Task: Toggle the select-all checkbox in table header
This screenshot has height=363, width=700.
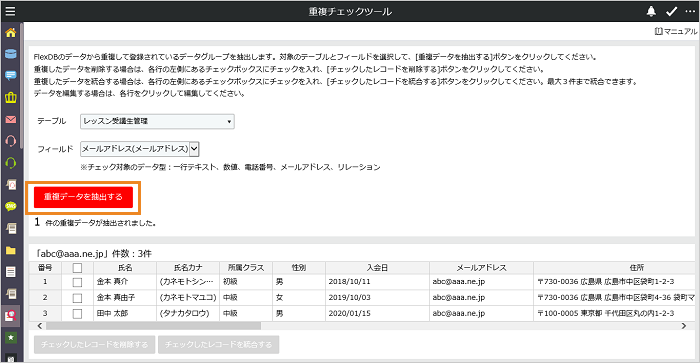Action: [77, 268]
